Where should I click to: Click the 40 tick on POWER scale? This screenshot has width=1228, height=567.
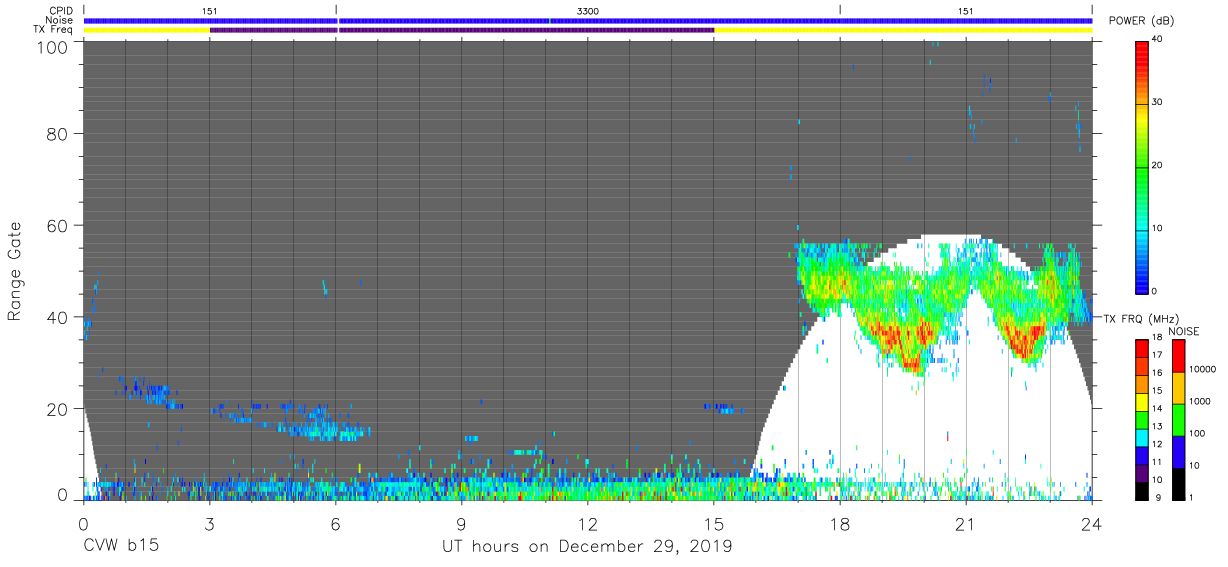(x=1158, y=41)
